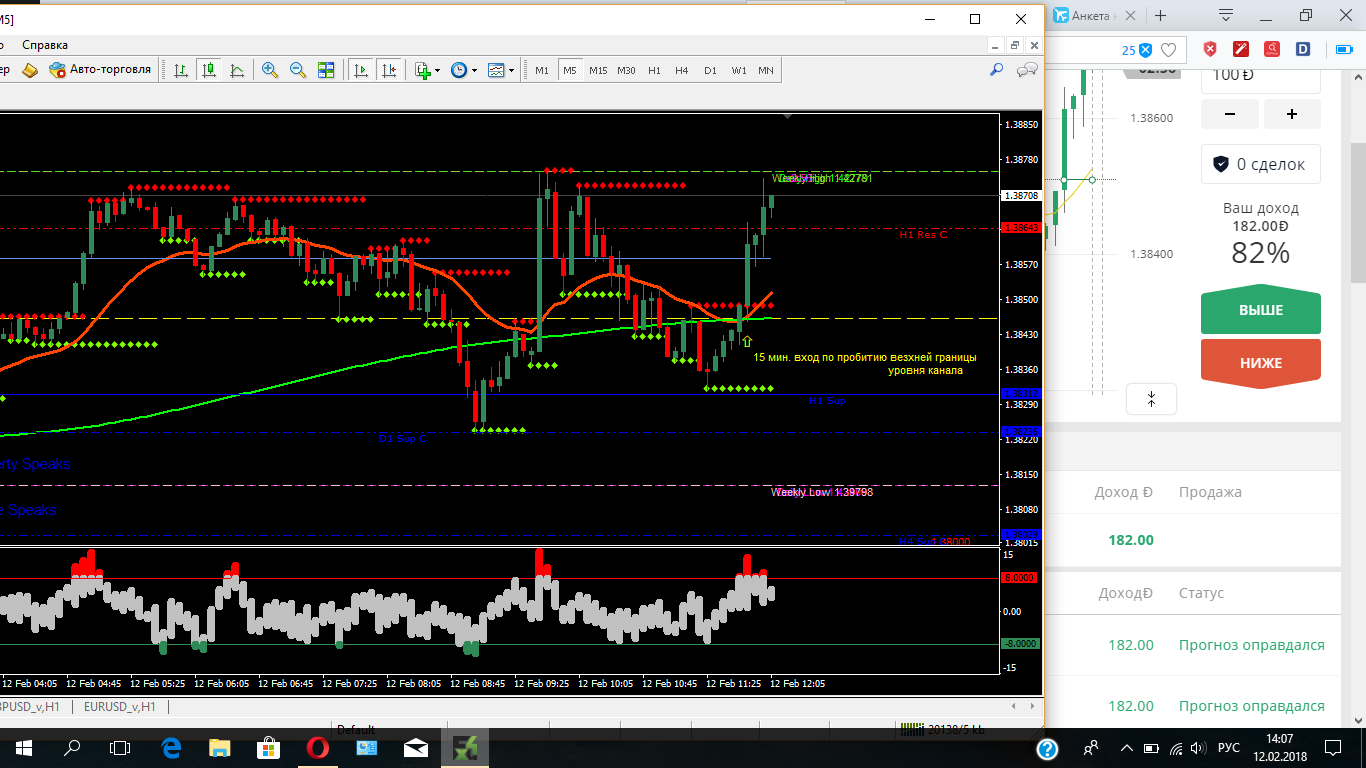This screenshot has height=768, width=1366.
Task: Open the add indicators dropdown
Action: click(427, 70)
